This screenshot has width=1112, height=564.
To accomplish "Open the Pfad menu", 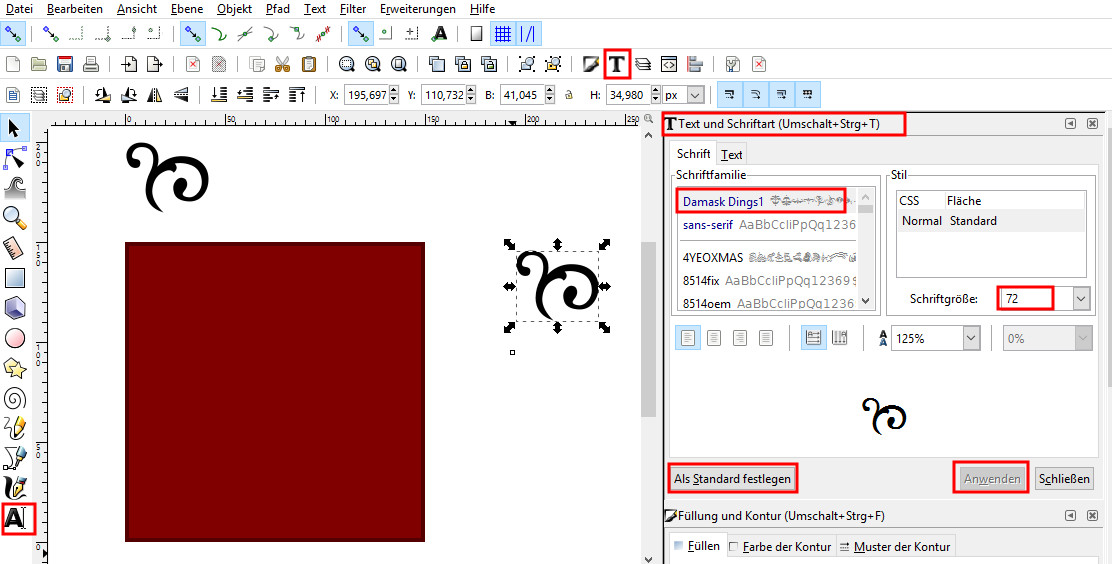I will 277,9.
